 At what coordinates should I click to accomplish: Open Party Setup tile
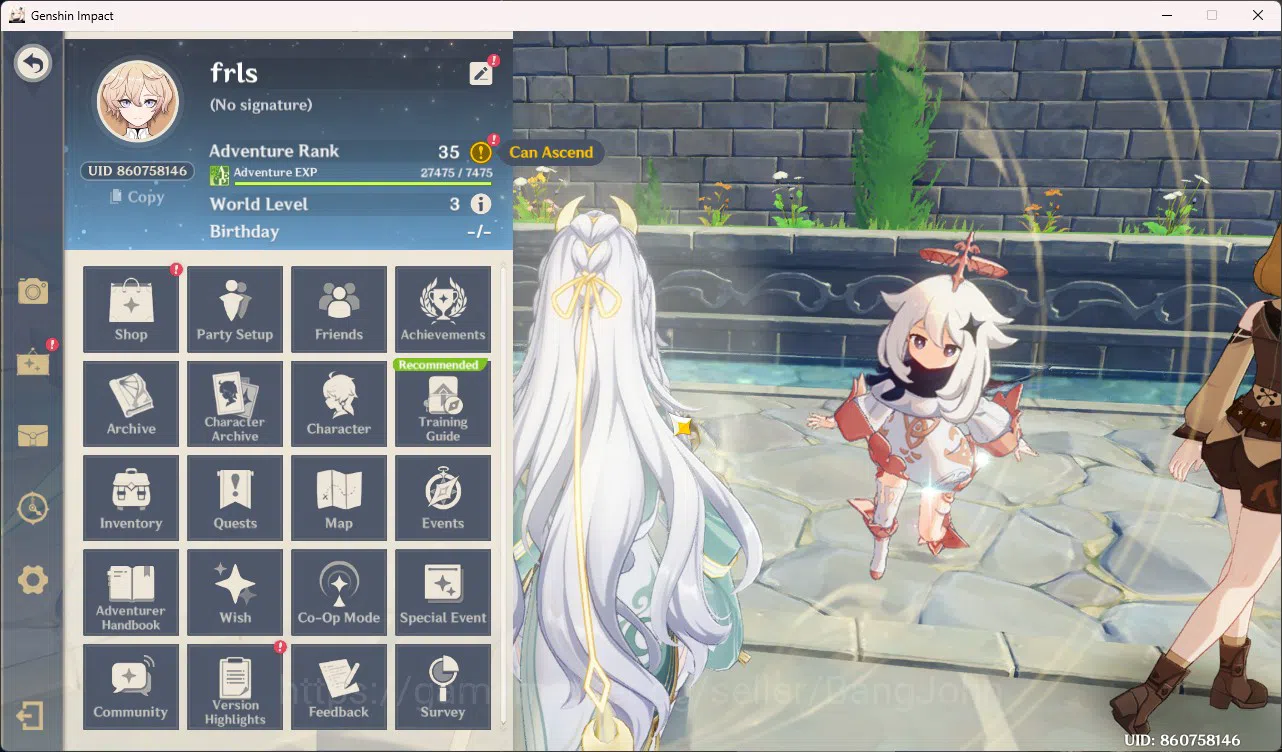pyautogui.click(x=235, y=309)
